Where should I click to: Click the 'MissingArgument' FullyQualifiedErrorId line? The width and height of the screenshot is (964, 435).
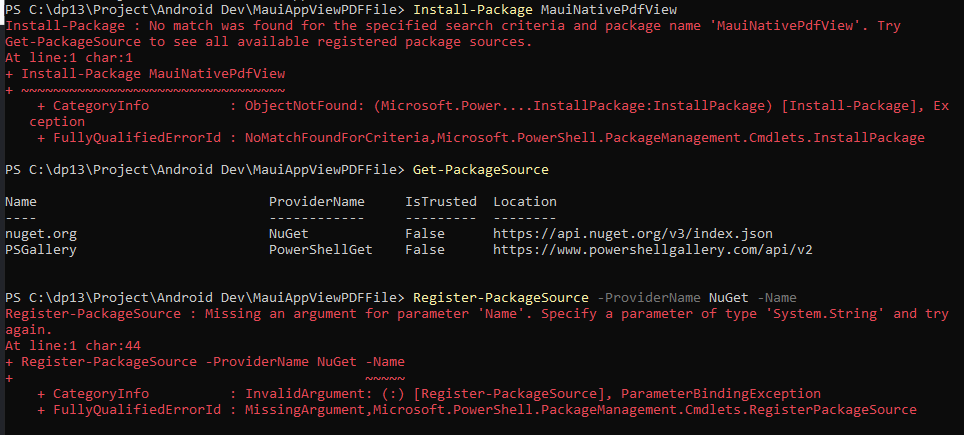[x=477, y=409]
